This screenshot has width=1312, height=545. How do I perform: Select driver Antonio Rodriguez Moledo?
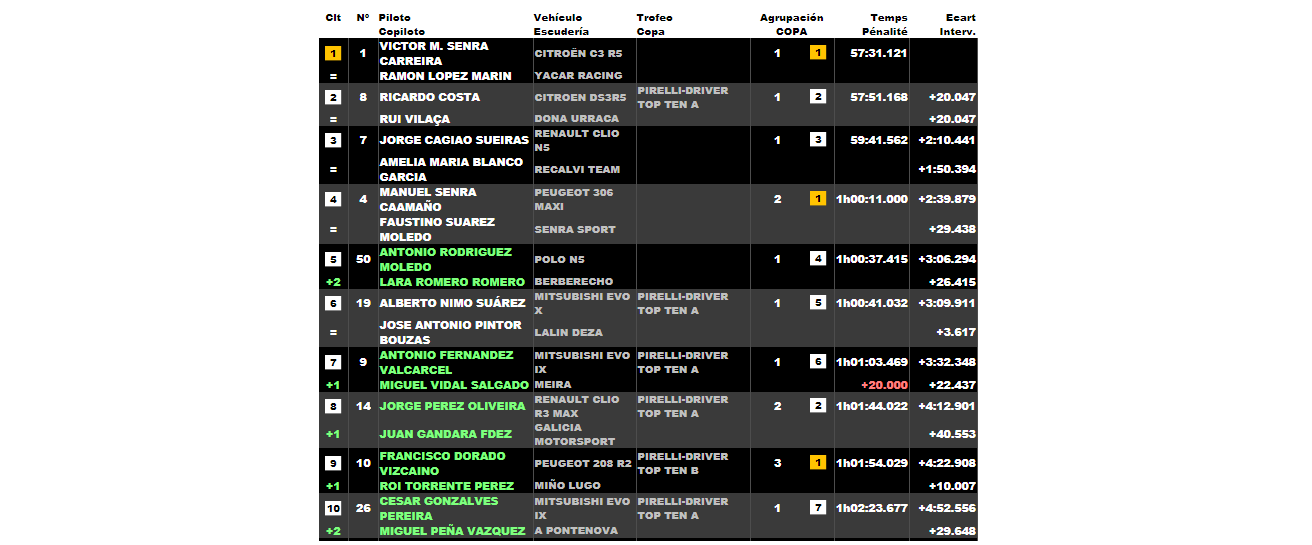(x=445, y=259)
